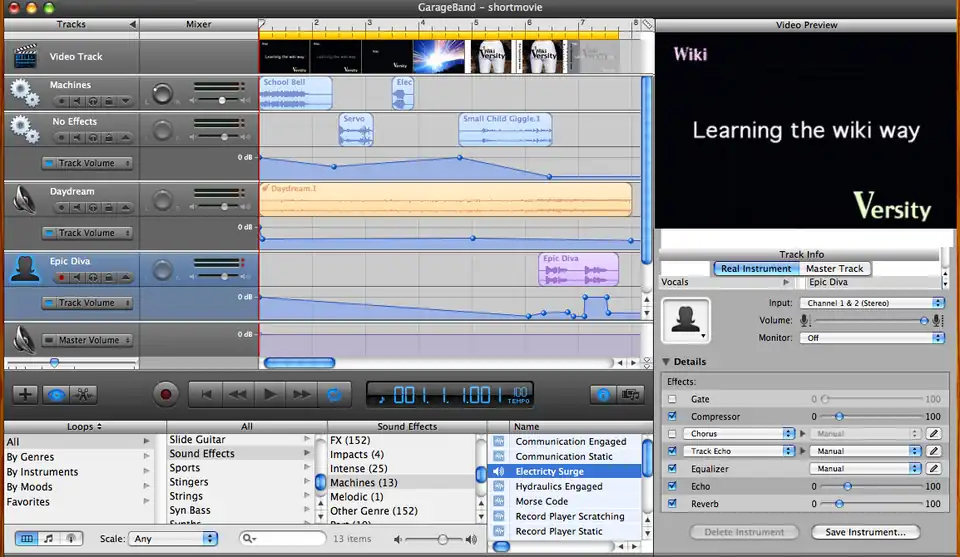Image resolution: width=960 pixels, height=557 pixels.
Task: Click the rewind button
Action: (237, 394)
